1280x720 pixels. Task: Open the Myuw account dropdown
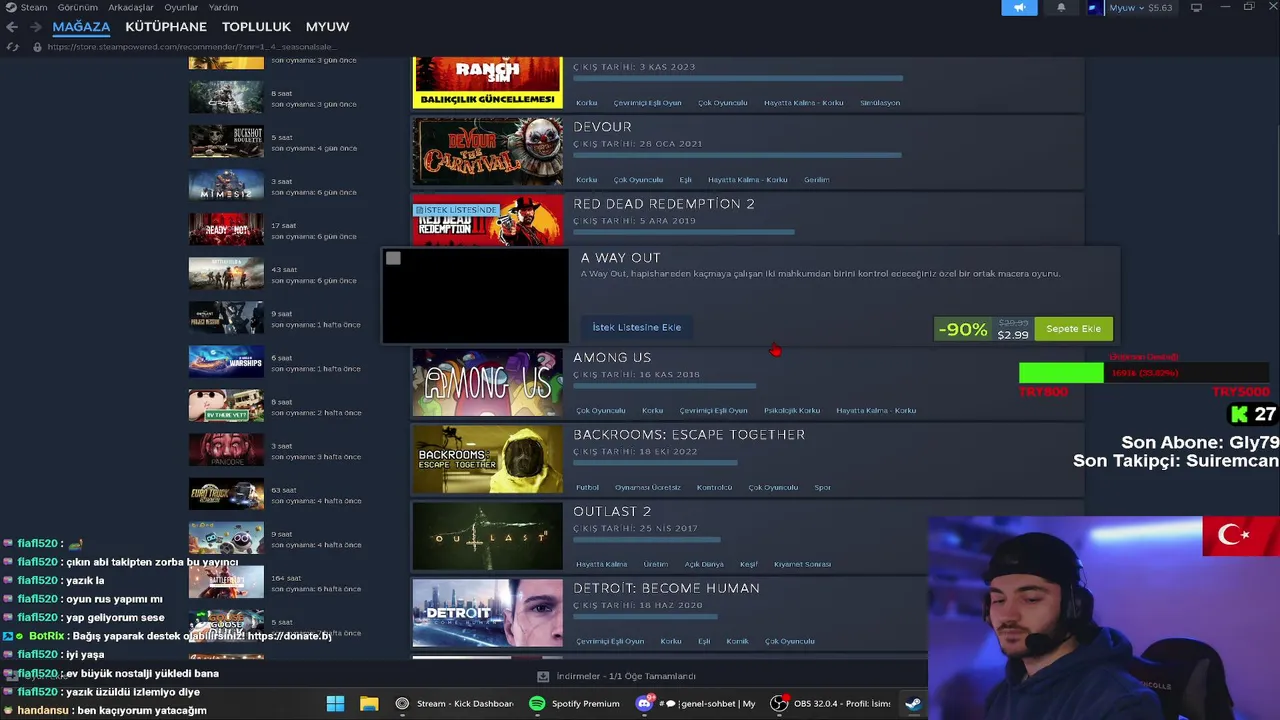click(1128, 7)
